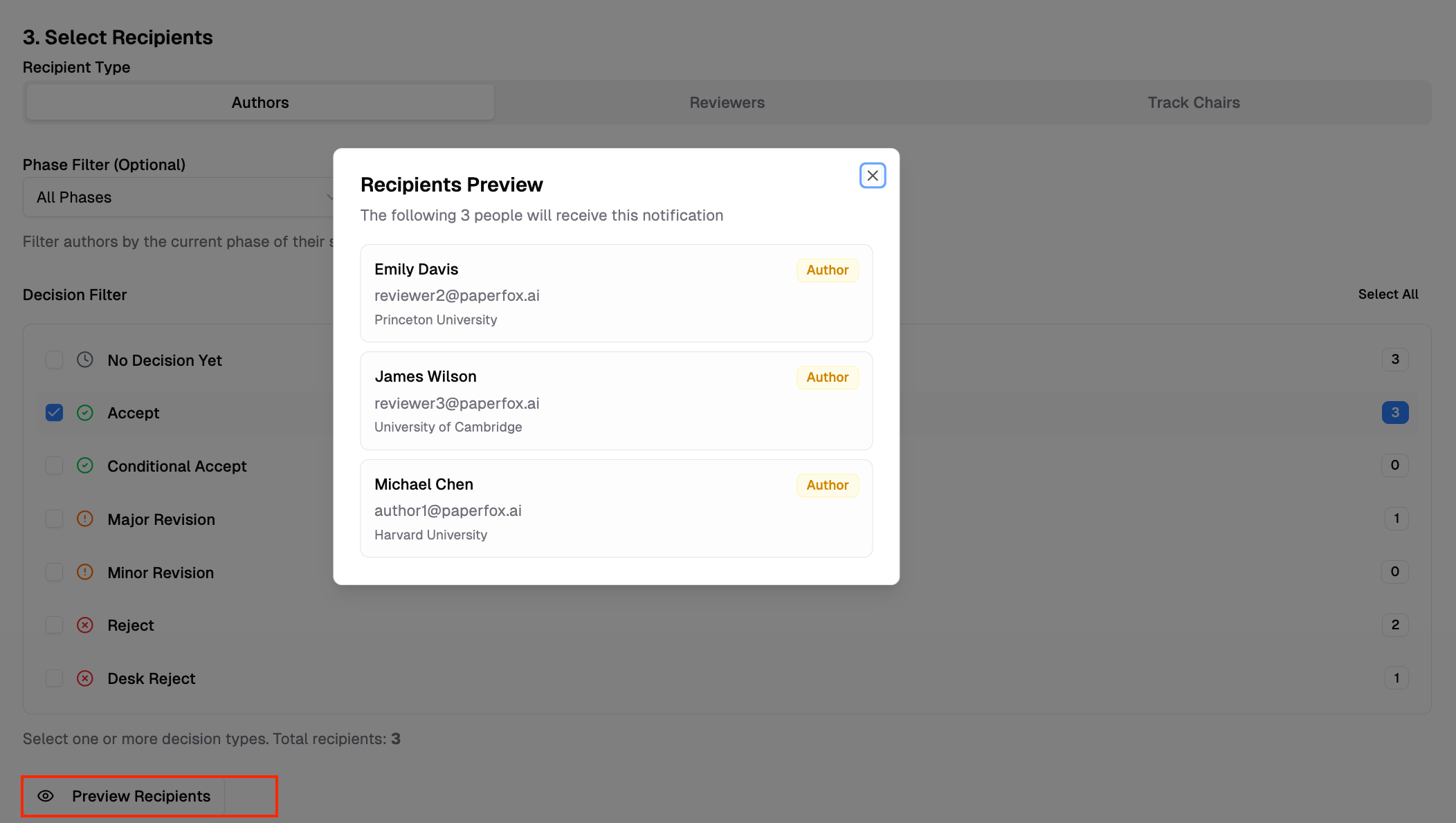Click the Select All link
The height and width of the screenshot is (823, 1456).
[1387, 294]
